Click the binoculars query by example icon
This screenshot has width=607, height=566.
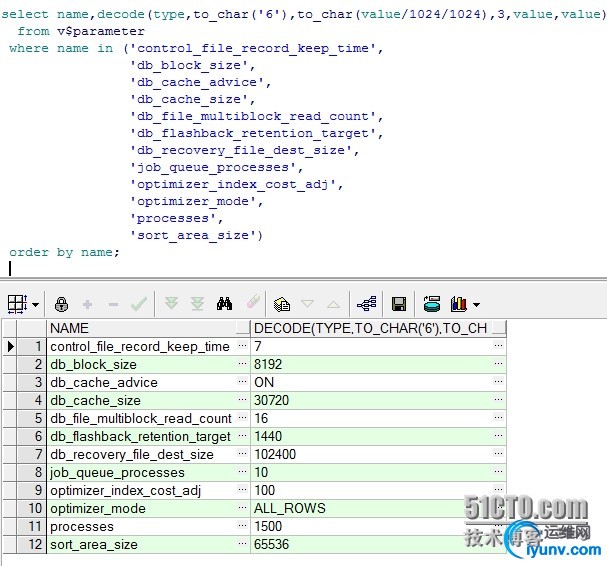[x=225, y=304]
